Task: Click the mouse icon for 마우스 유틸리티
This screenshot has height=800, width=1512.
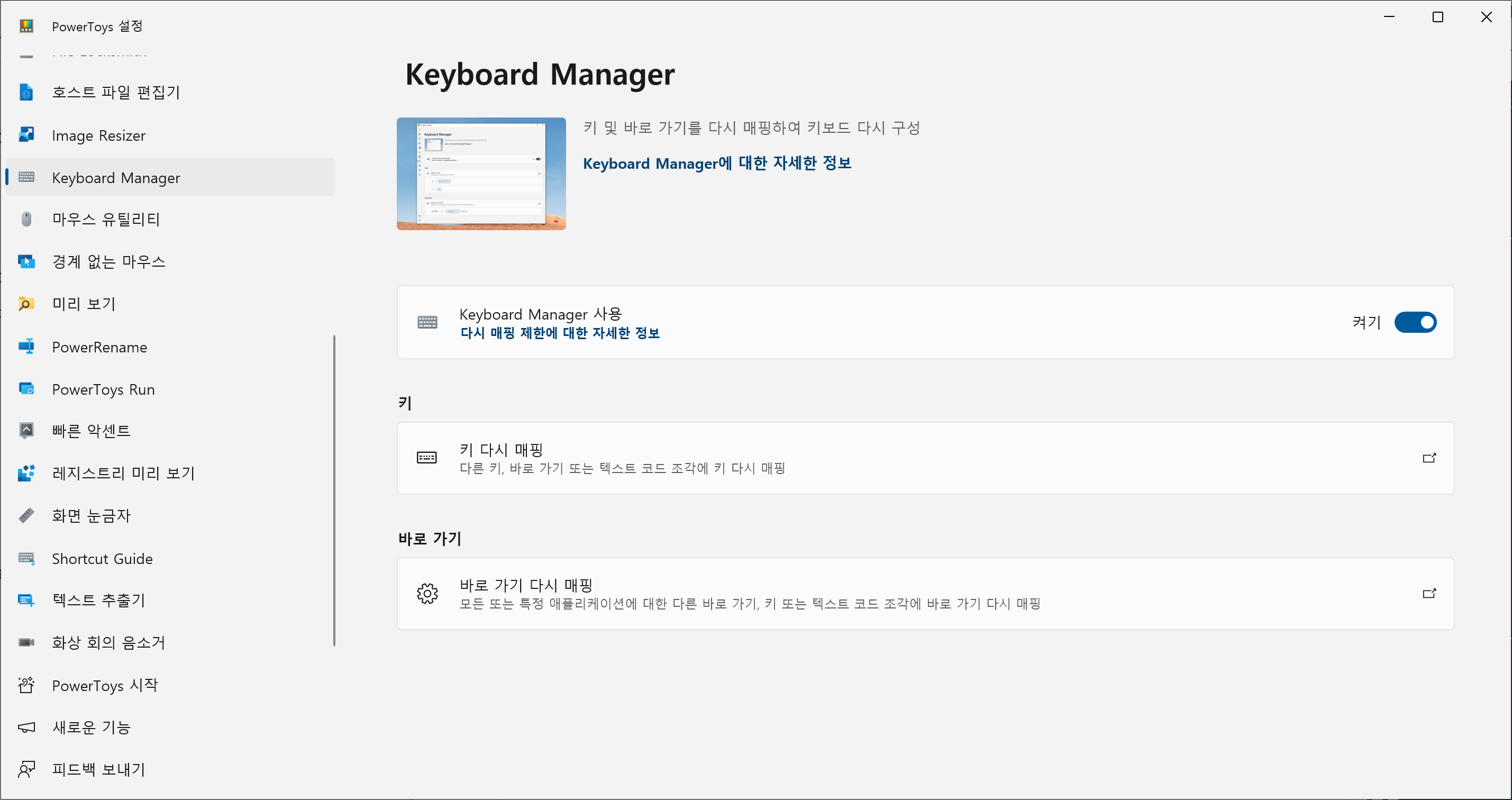Action: (x=26, y=220)
